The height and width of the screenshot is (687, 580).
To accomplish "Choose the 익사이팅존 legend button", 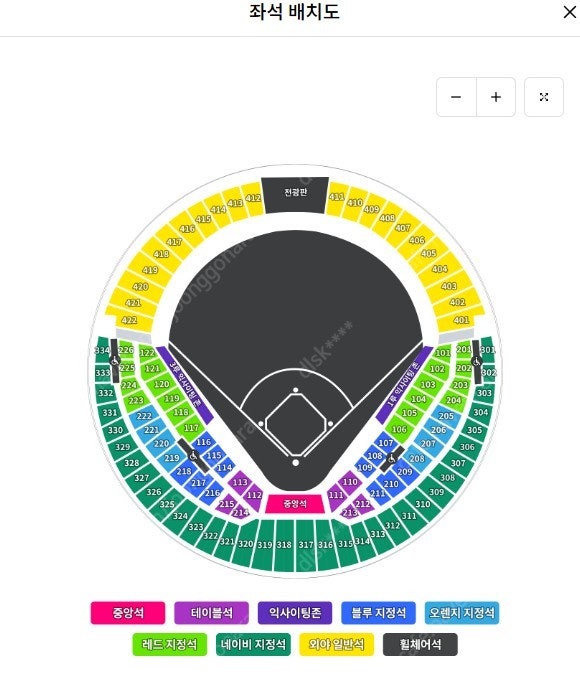I will [295, 613].
